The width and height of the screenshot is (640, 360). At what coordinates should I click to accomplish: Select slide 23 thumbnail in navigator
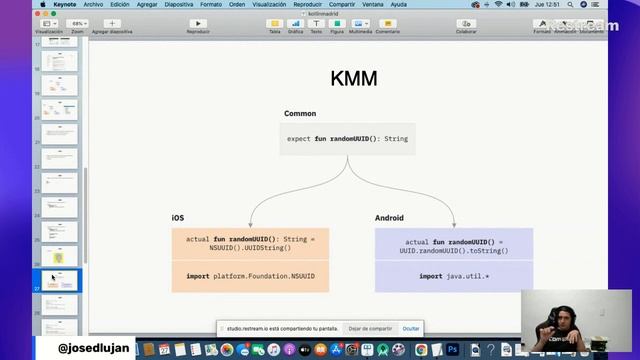click(60, 183)
